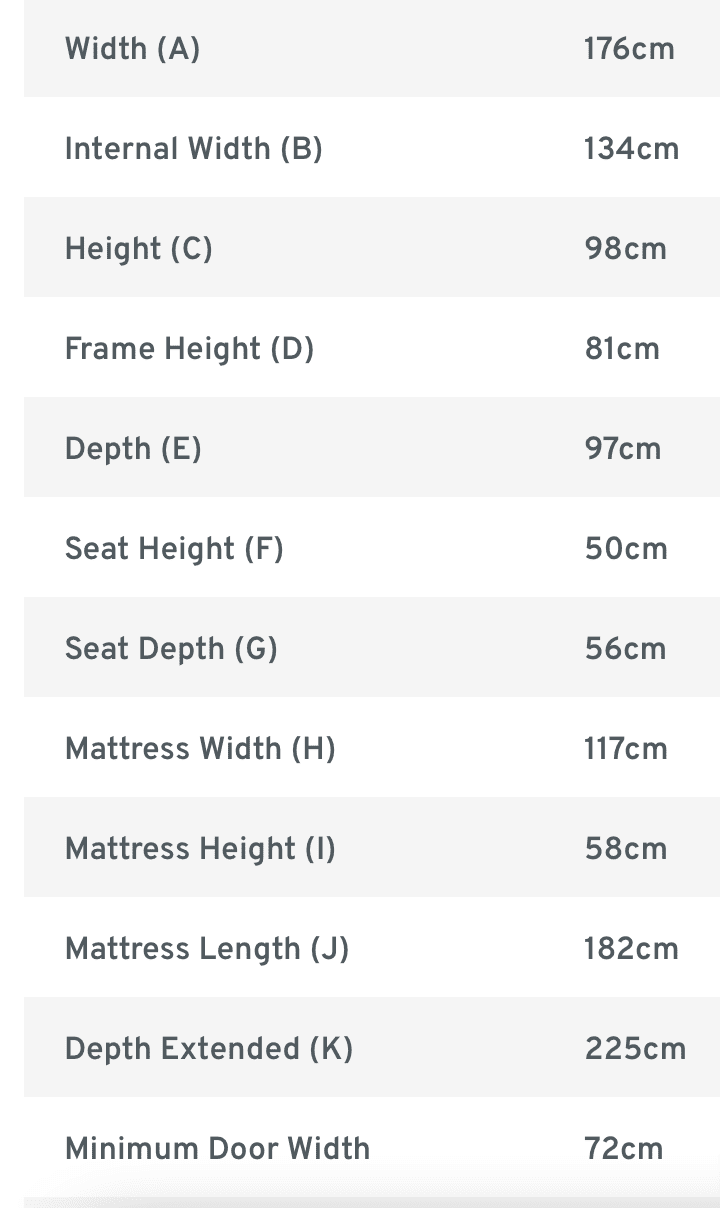The height and width of the screenshot is (1208, 720).
Task: Select the Height (C) row label
Action: (x=139, y=249)
